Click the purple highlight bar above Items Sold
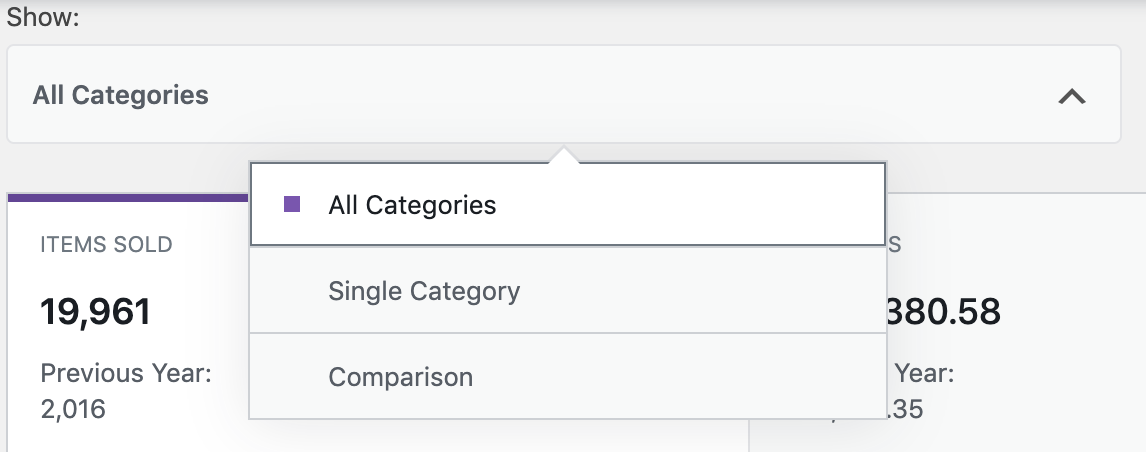 pos(128,197)
